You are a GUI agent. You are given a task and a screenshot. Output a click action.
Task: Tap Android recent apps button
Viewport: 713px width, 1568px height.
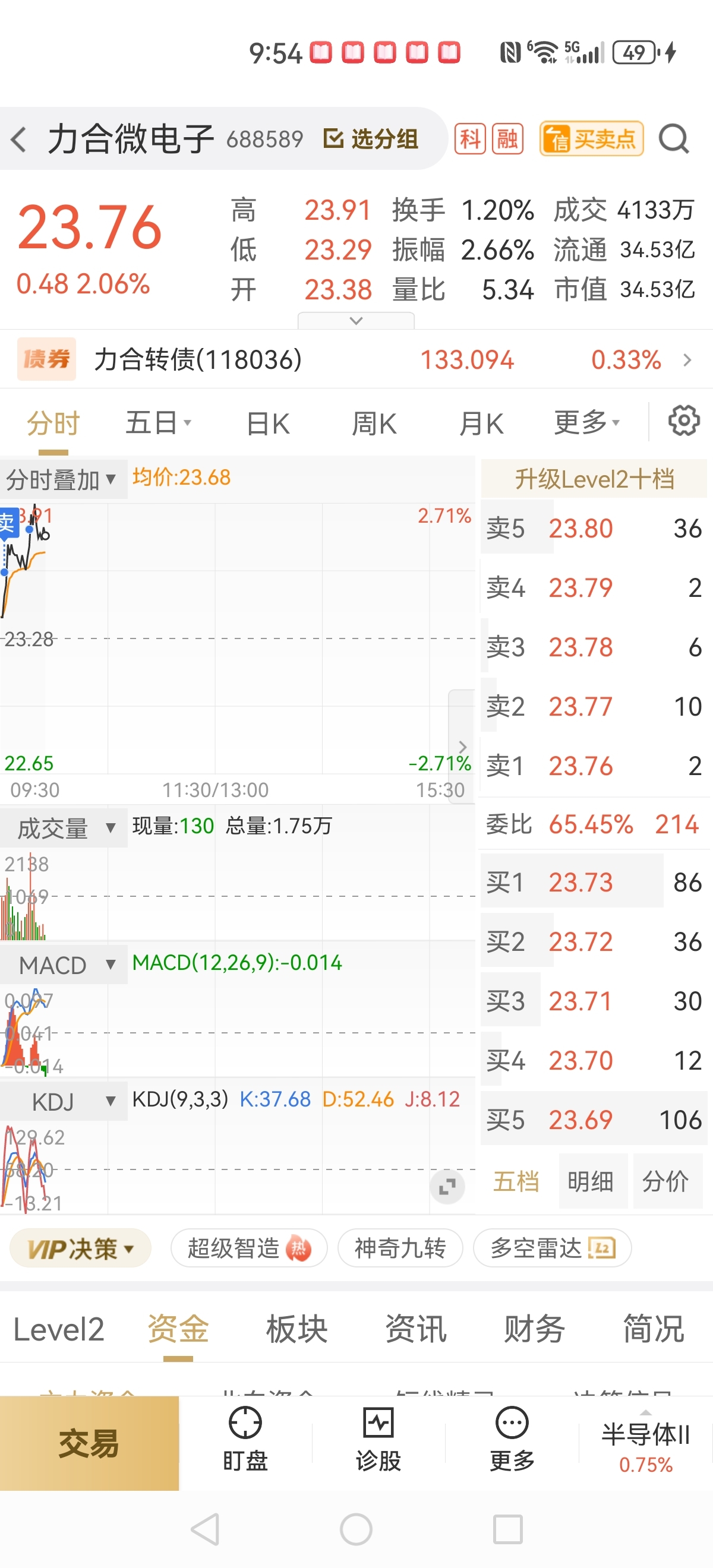tap(508, 1529)
